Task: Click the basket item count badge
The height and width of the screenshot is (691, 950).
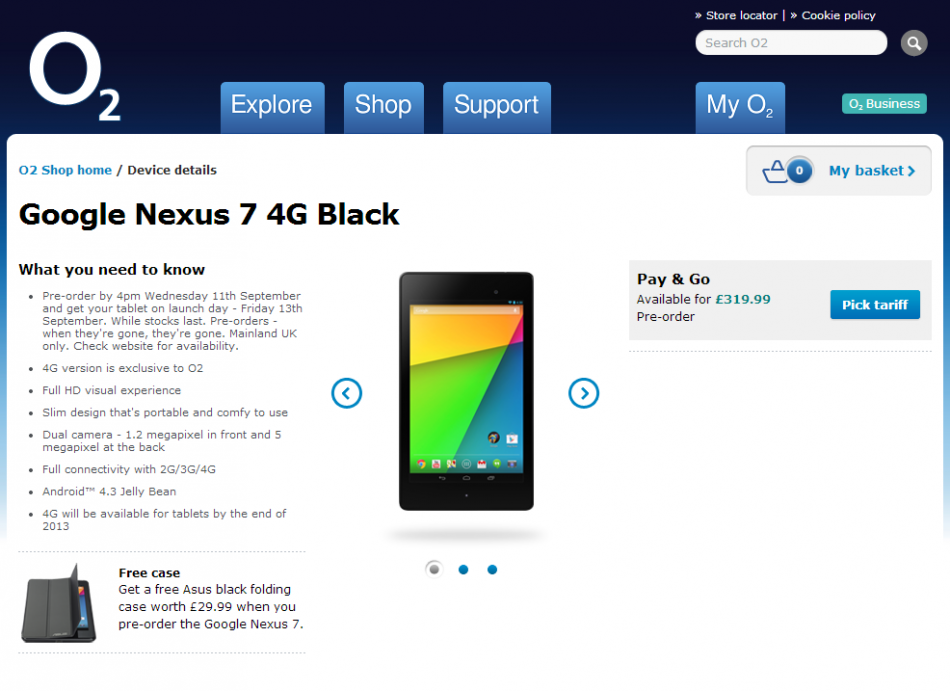Action: pyautogui.click(x=799, y=171)
